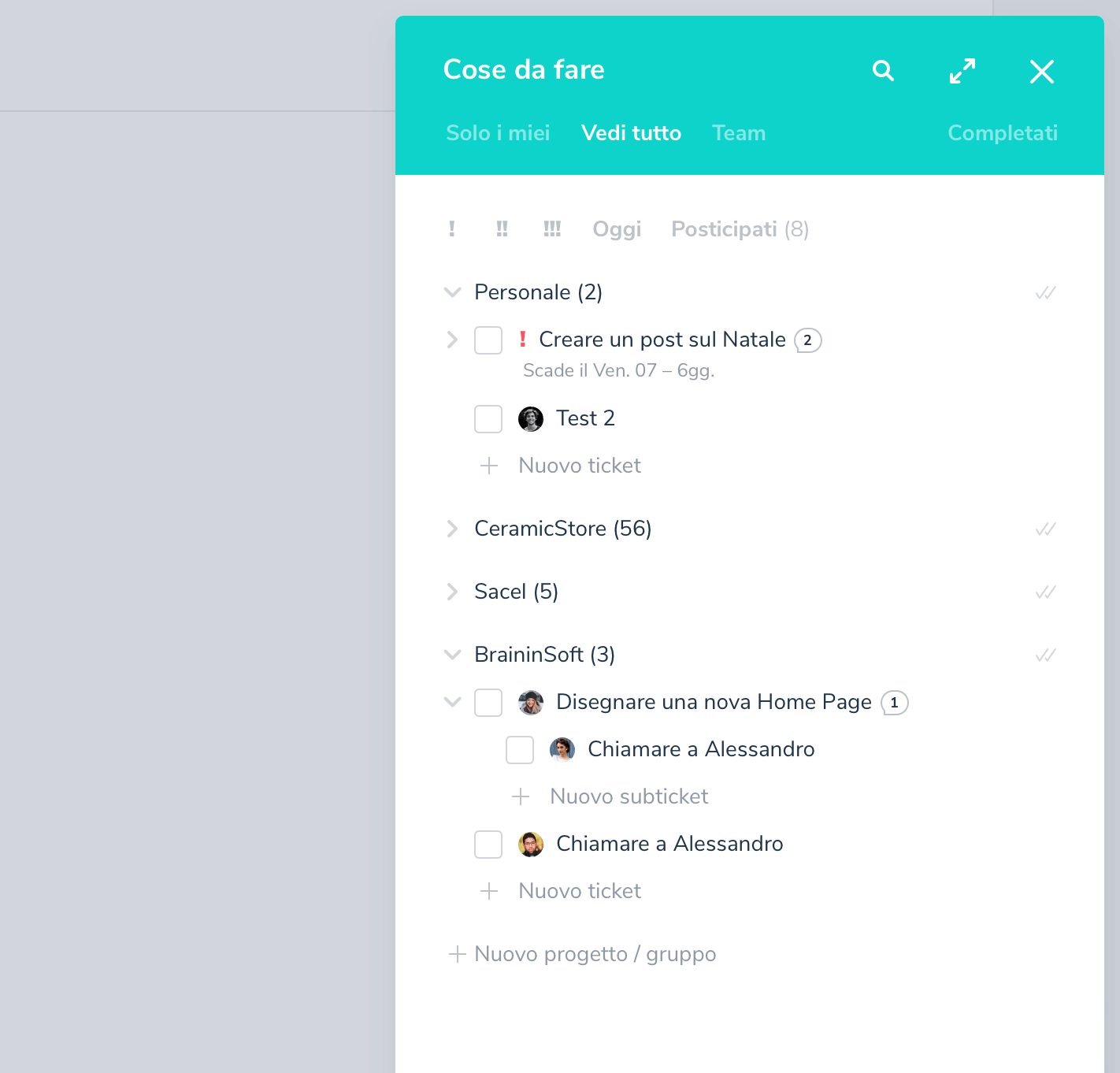Mark all CeramicStore tickets complete

[1045, 529]
